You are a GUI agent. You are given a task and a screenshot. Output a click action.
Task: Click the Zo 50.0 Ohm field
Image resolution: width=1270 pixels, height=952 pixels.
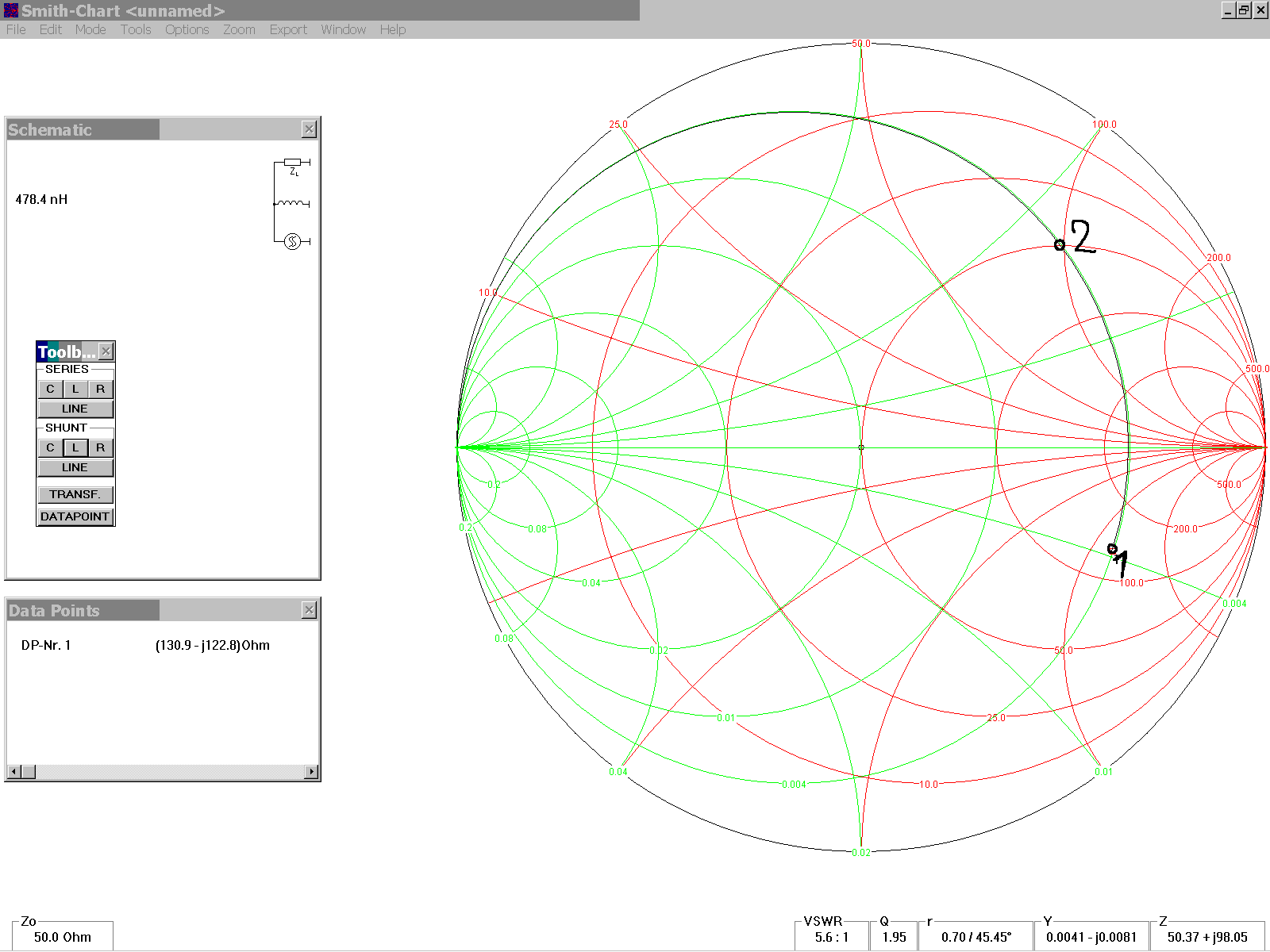[x=63, y=937]
